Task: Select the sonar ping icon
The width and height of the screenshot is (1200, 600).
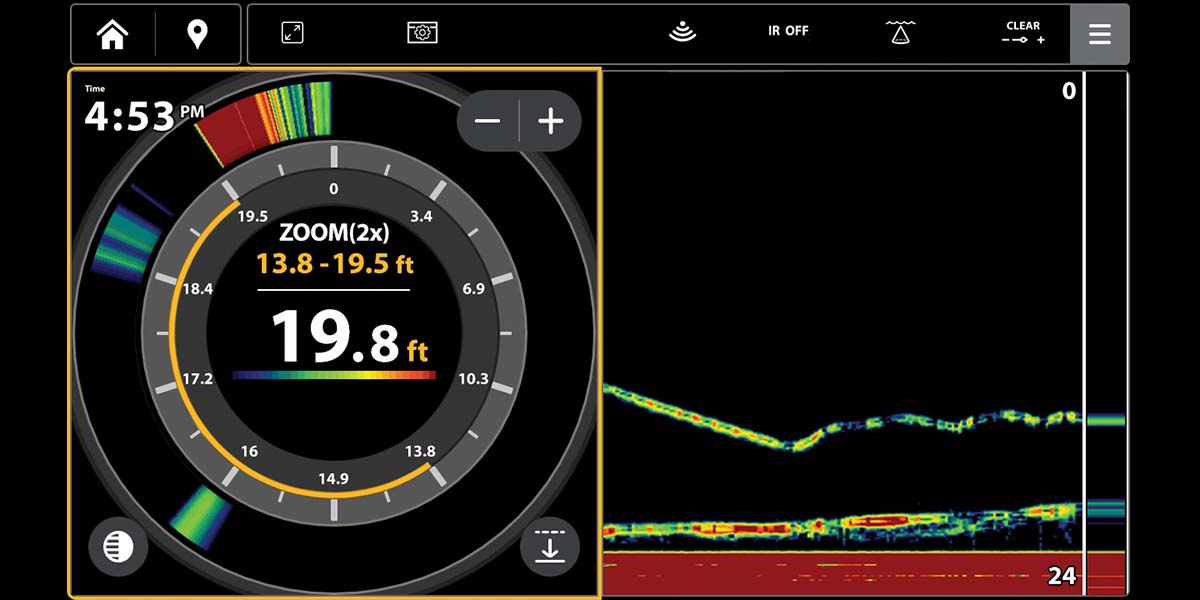Action: pos(681,33)
